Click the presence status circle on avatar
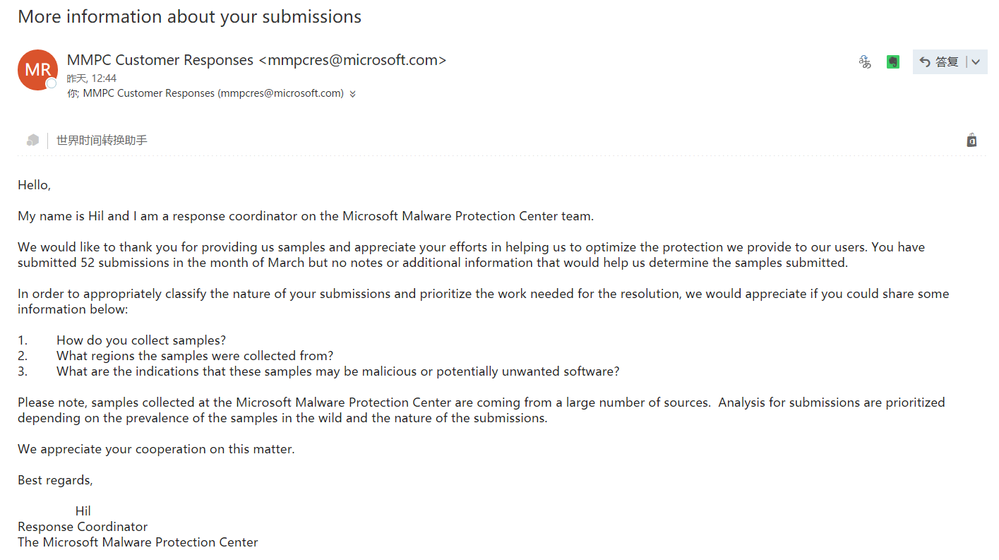This screenshot has width=999, height=560. [51, 84]
